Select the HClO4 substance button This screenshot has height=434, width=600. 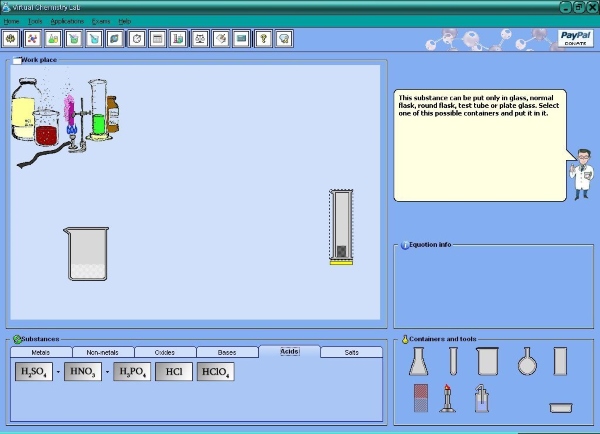click(x=215, y=372)
